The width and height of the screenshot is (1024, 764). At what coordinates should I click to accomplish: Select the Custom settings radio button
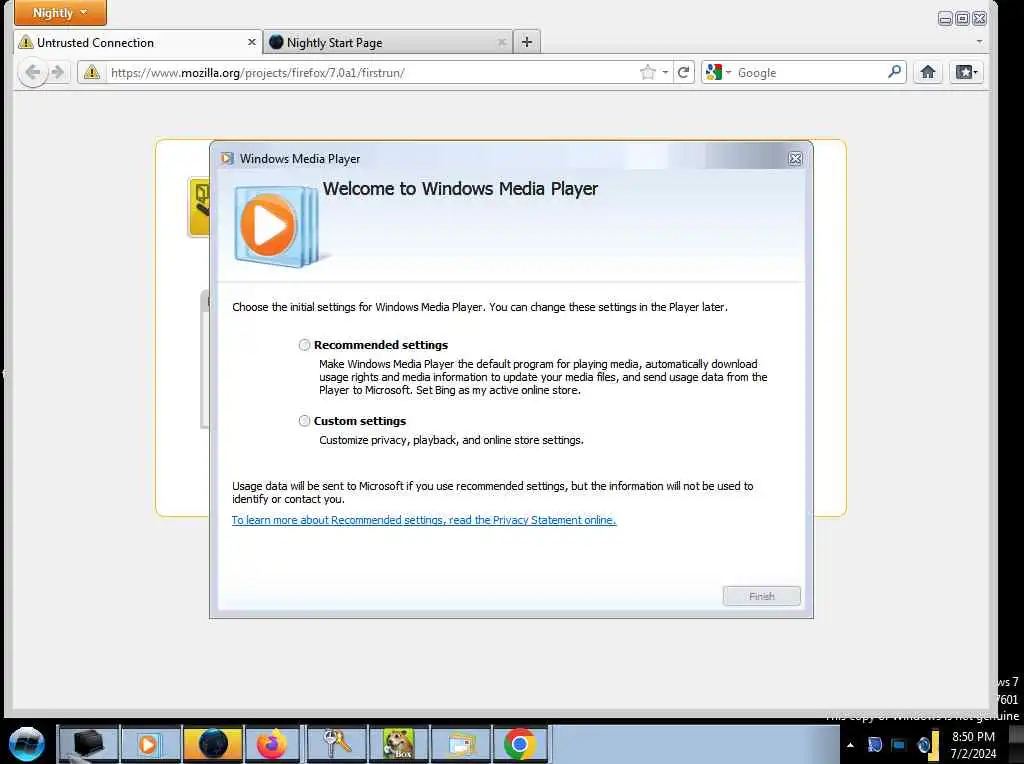click(x=304, y=421)
